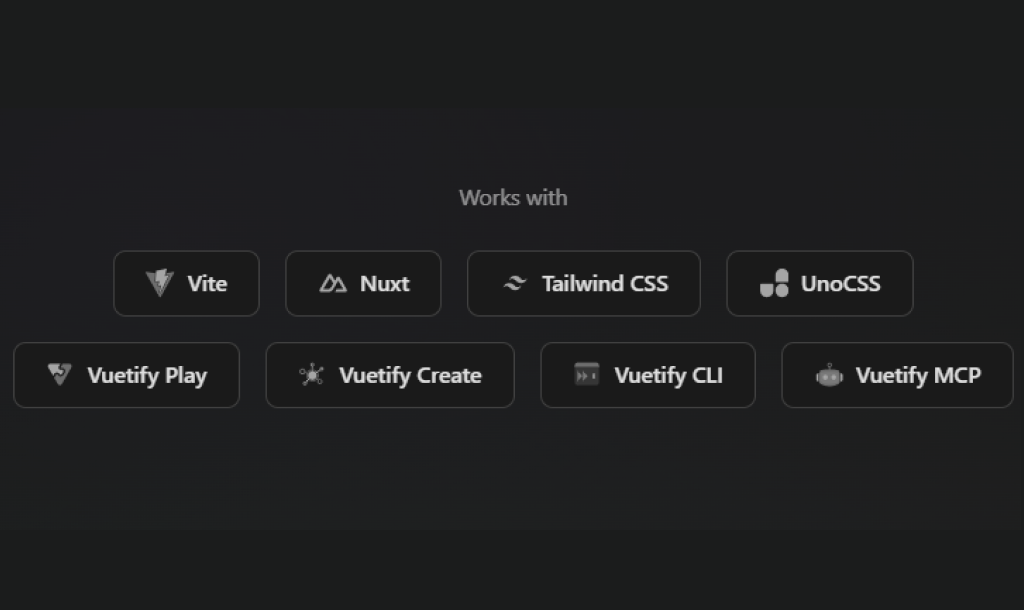The width and height of the screenshot is (1024, 610).
Task: Select the Vuetify MCP label
Action: (918, 376)
